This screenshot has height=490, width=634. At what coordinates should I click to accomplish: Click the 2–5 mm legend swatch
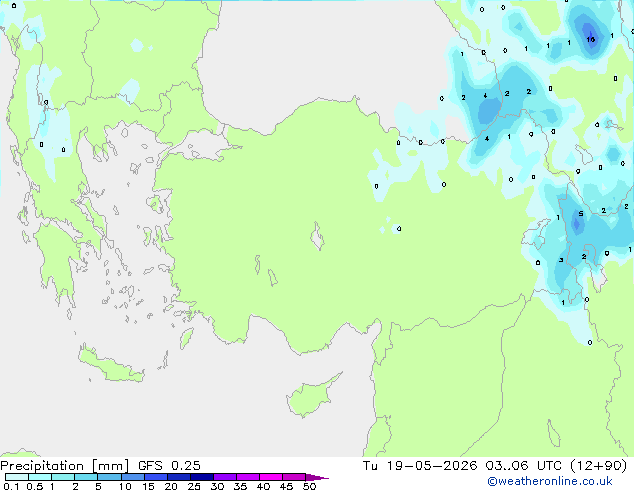point(86,477)
